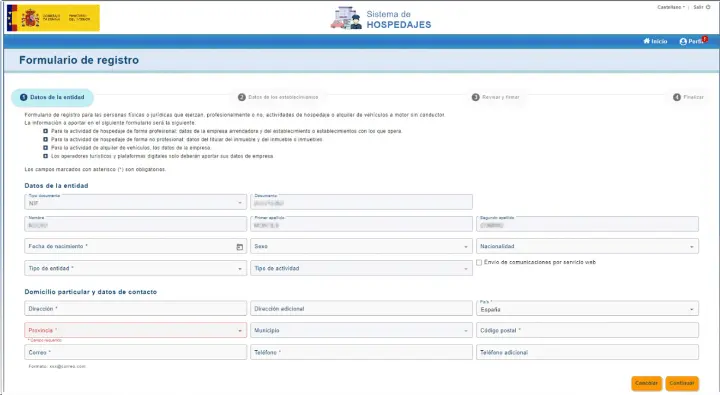
Task: Click the Nombre field
Action: [x=135, y=224]
